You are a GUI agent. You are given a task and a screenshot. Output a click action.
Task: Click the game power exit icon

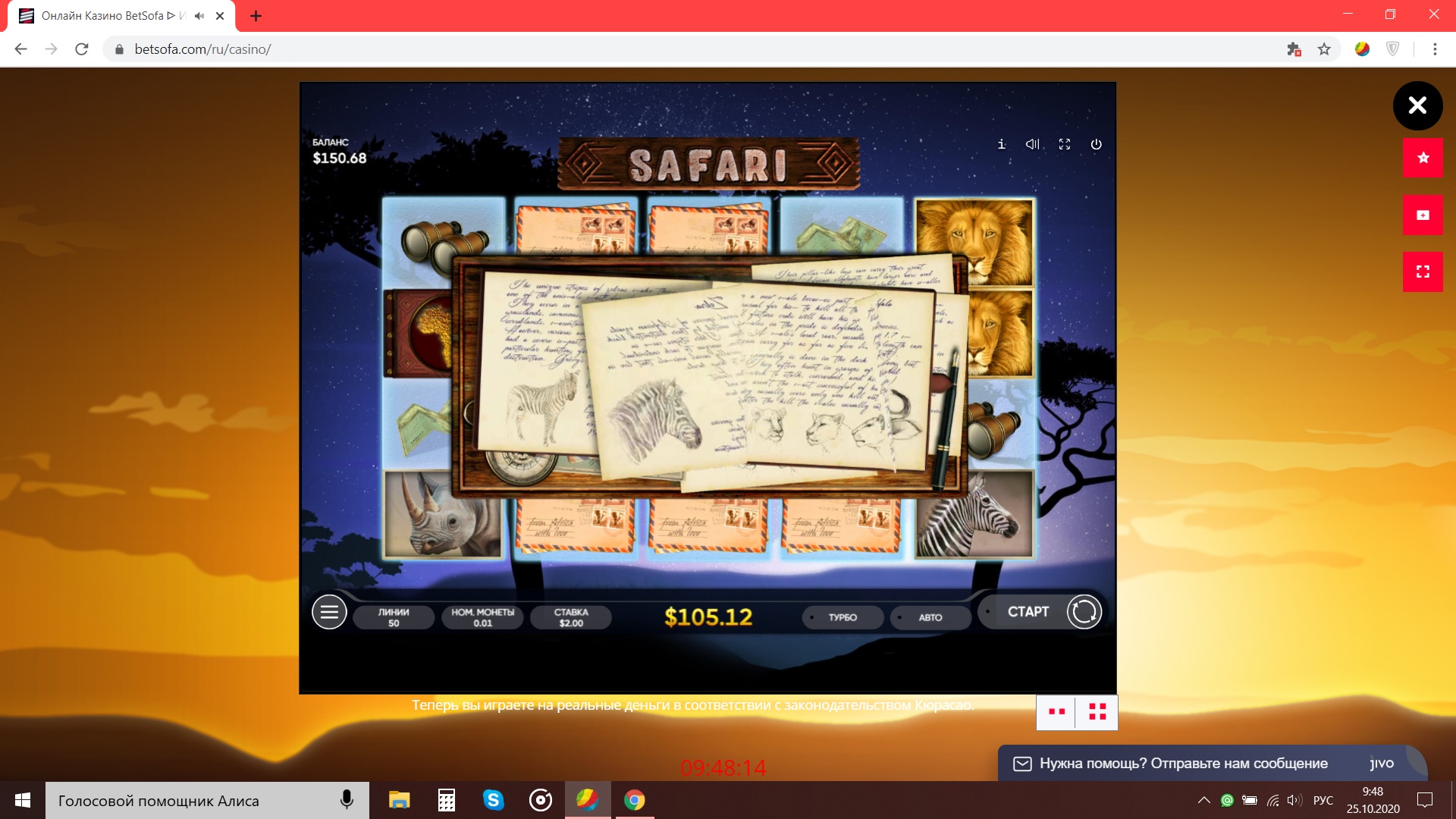click(1096, 144)
